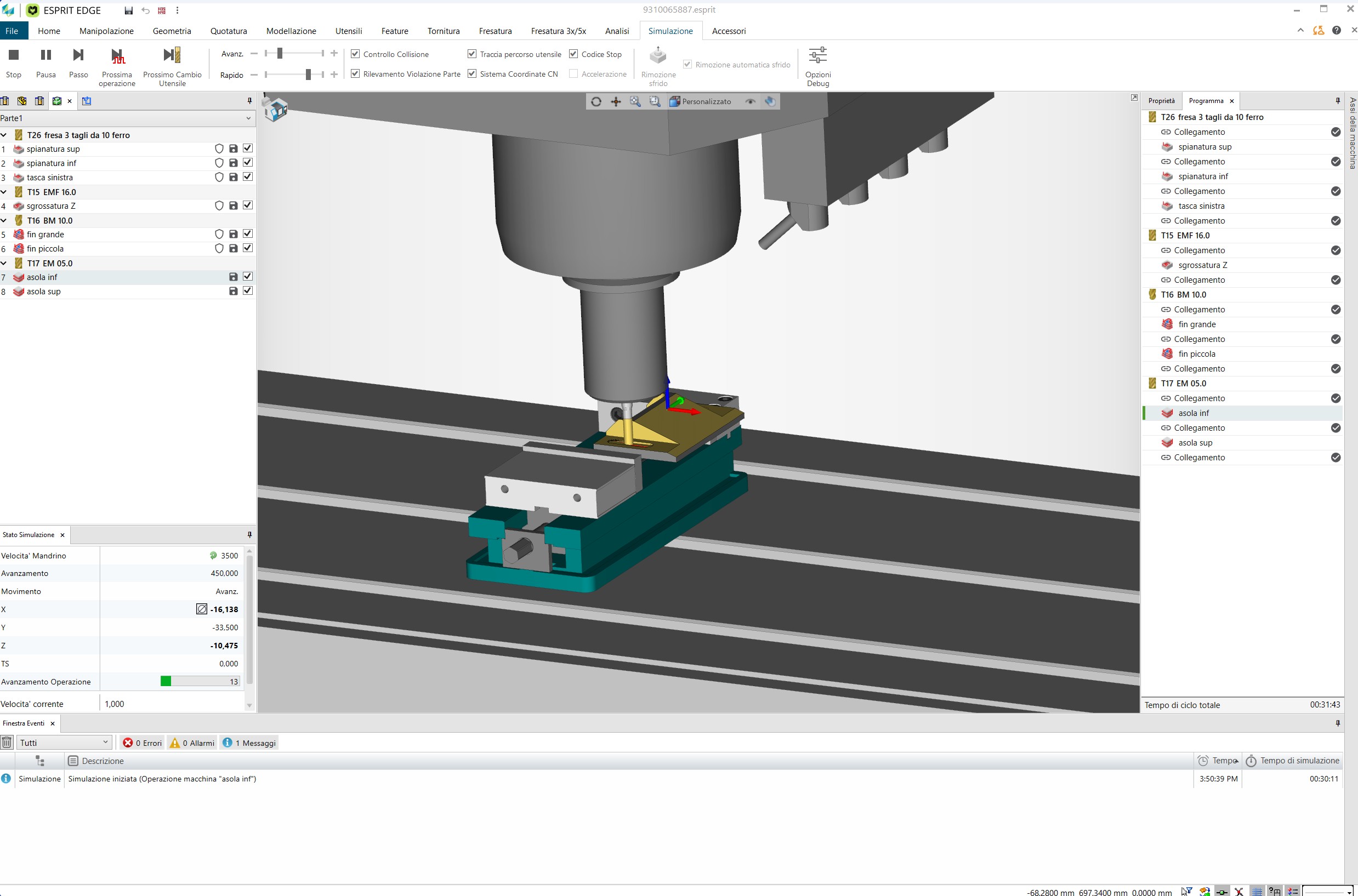Select the pan view tool in viewport toolbar
This screenshot has width=1358, height=896.
pyautogui.click(x=616, y=102)
